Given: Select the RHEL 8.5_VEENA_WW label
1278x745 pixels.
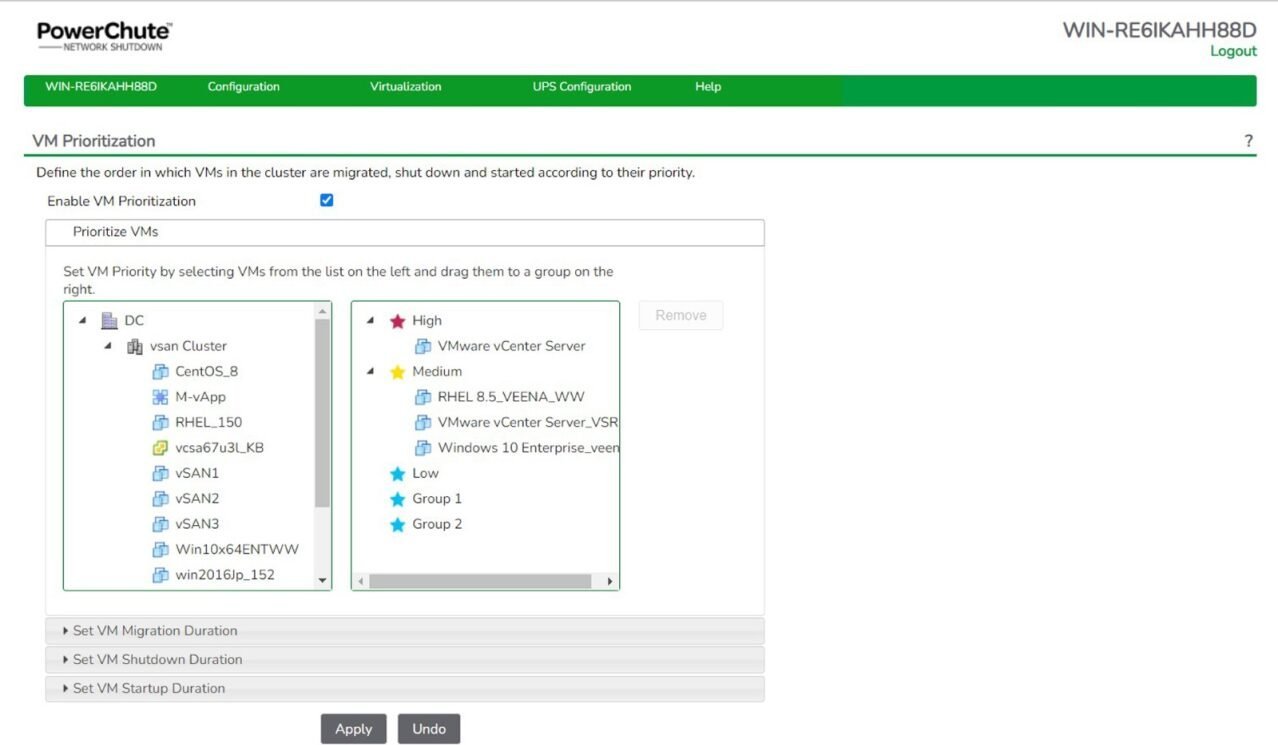Looking at the screenshot, I should click(x=511, y=397).
